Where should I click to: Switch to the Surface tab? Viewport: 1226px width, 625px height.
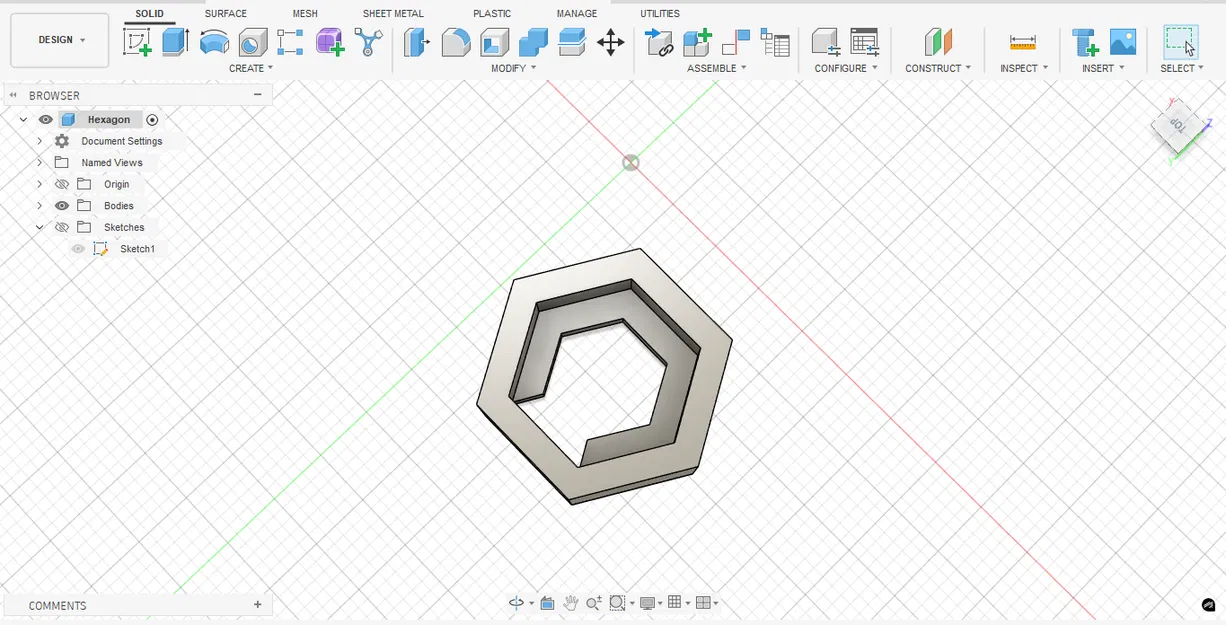[x=226, y=13]
